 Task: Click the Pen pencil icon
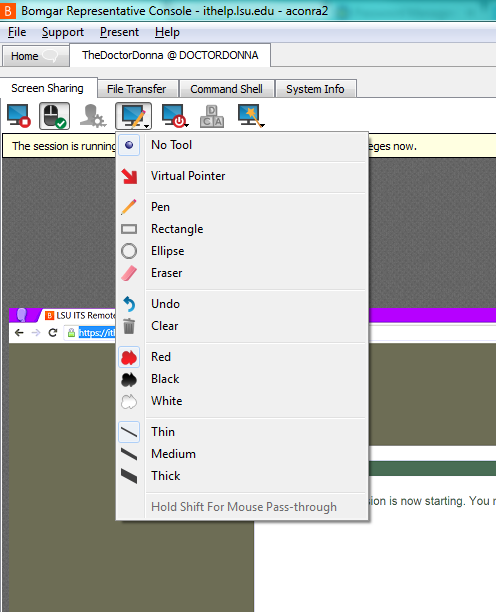(x=129, y=207)
